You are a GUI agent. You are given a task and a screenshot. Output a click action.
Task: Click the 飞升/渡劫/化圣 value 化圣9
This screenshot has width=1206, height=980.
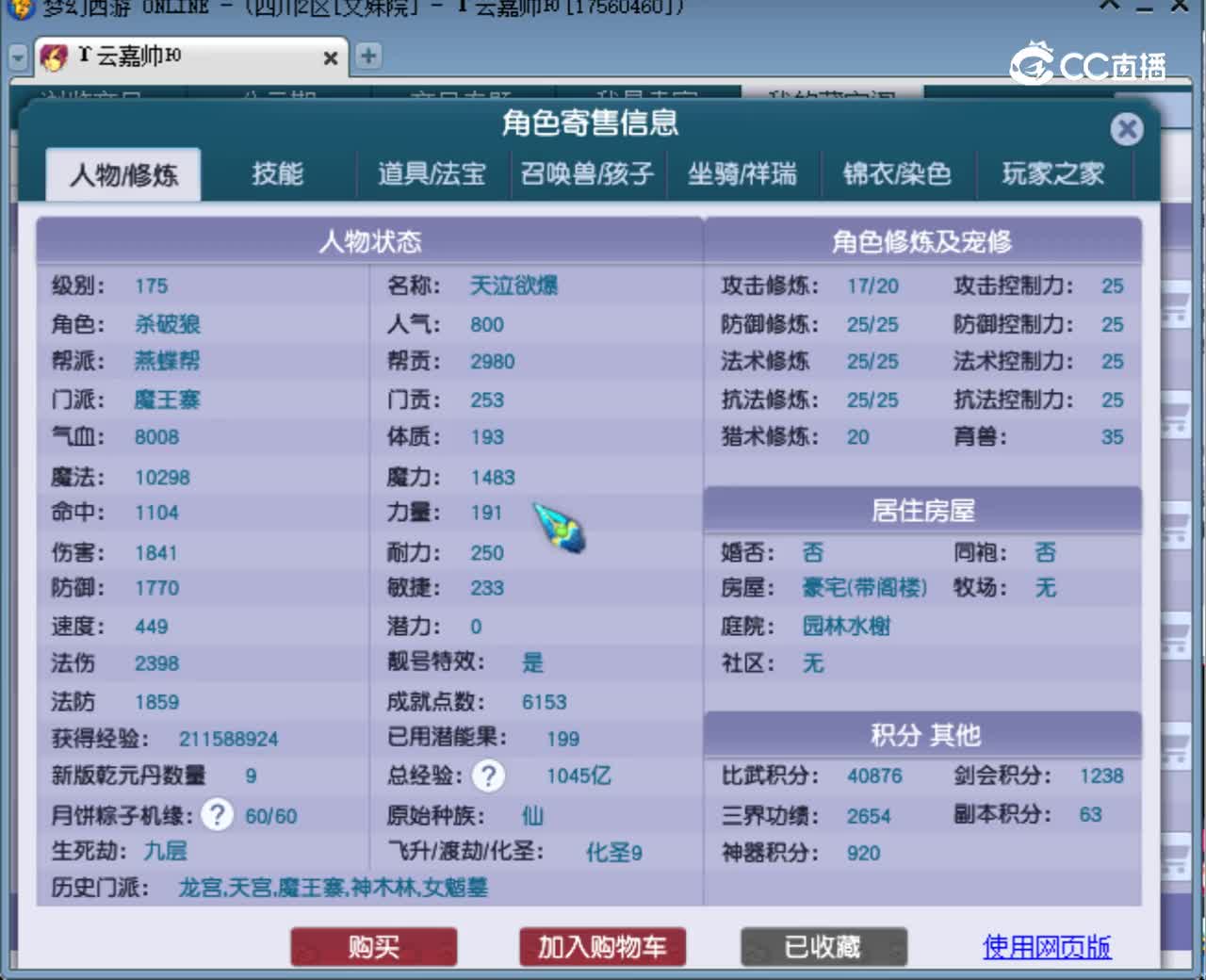pos(614,853)
